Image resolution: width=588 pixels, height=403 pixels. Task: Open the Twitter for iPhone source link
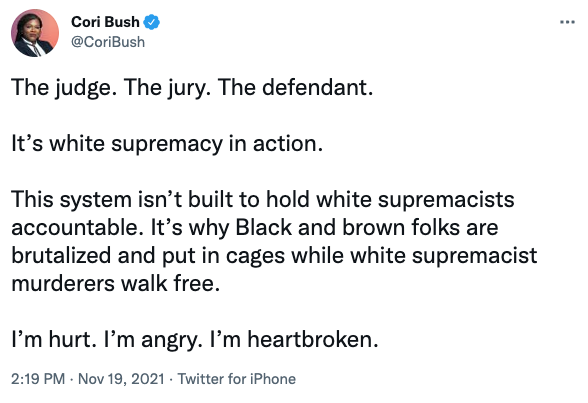pos(236,379)
